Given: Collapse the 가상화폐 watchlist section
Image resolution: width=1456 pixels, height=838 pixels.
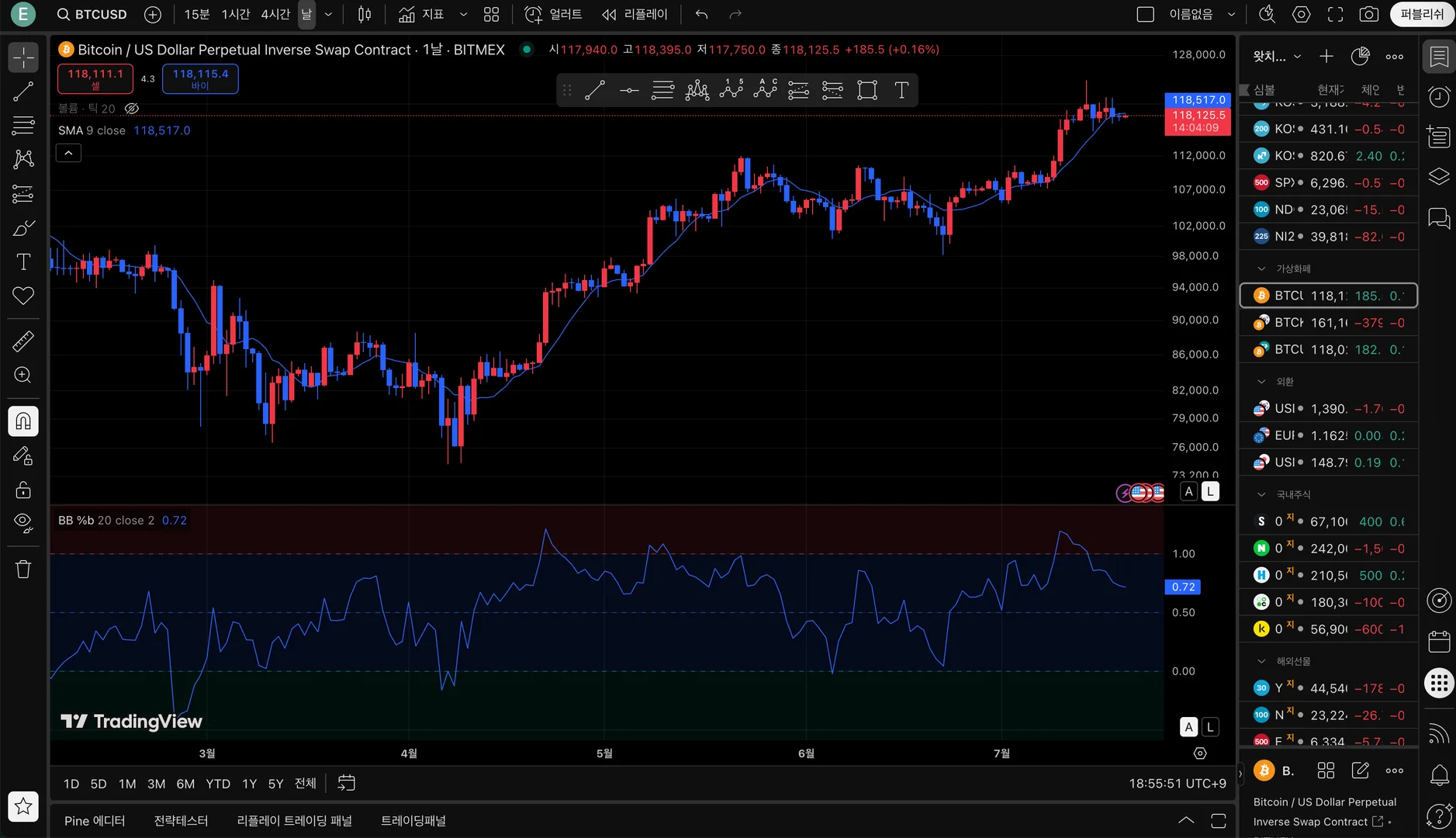Looking at the screenshot, I should (x=1261, y=268).
